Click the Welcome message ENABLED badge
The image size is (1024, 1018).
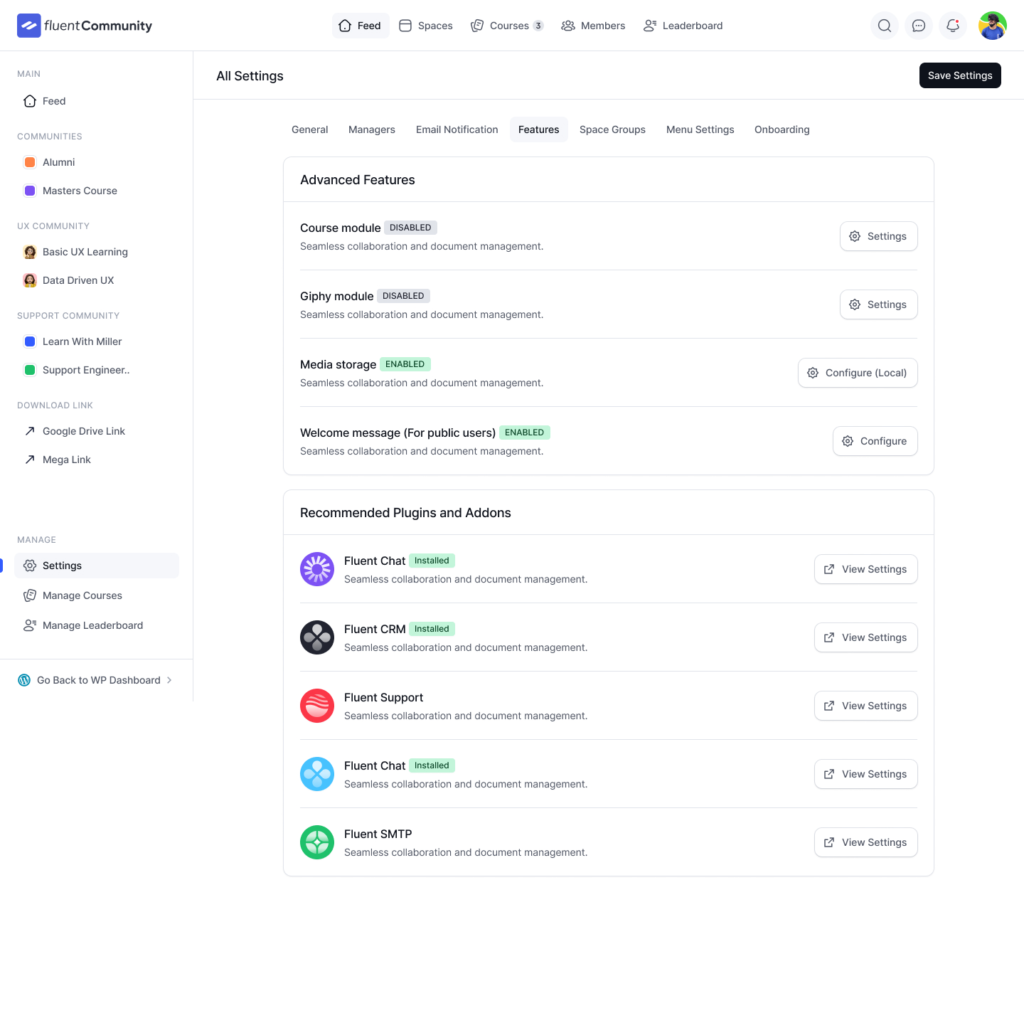pos(524,432)
